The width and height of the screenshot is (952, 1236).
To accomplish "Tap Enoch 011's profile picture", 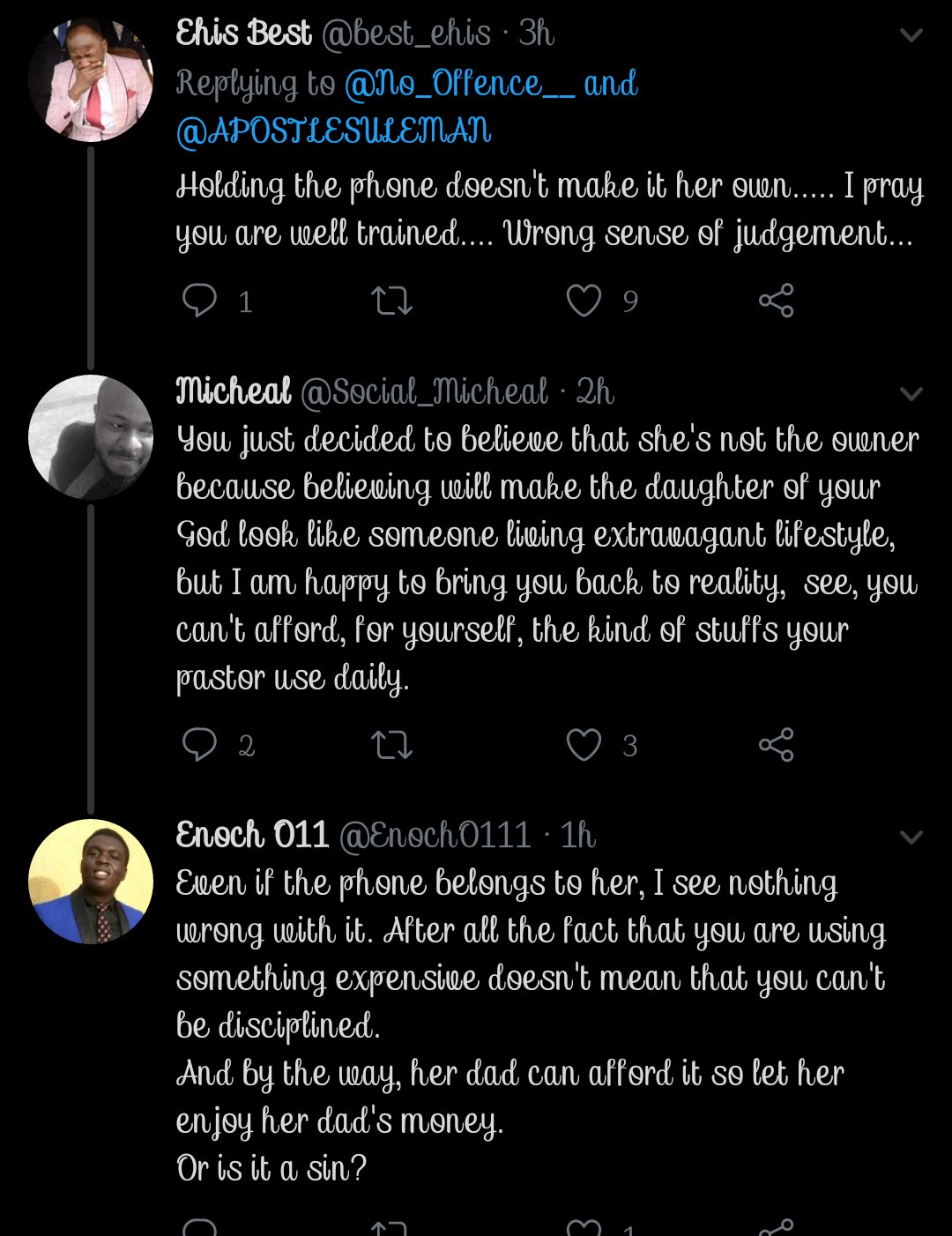I will 91,882.
